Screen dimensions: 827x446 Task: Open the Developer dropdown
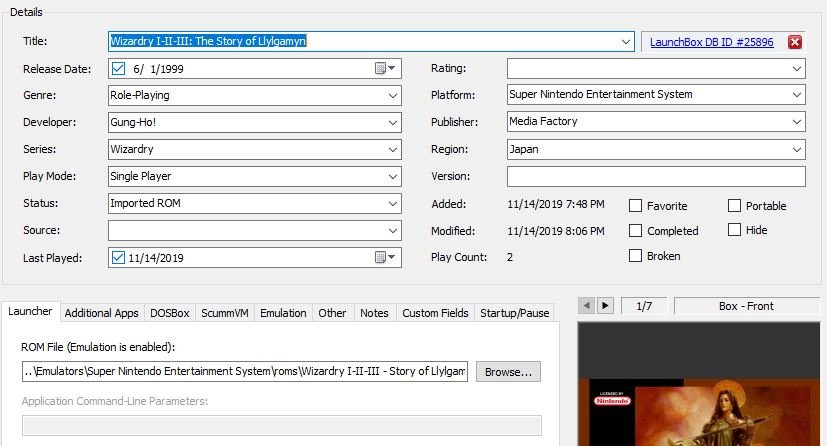[x=392, y=122]
